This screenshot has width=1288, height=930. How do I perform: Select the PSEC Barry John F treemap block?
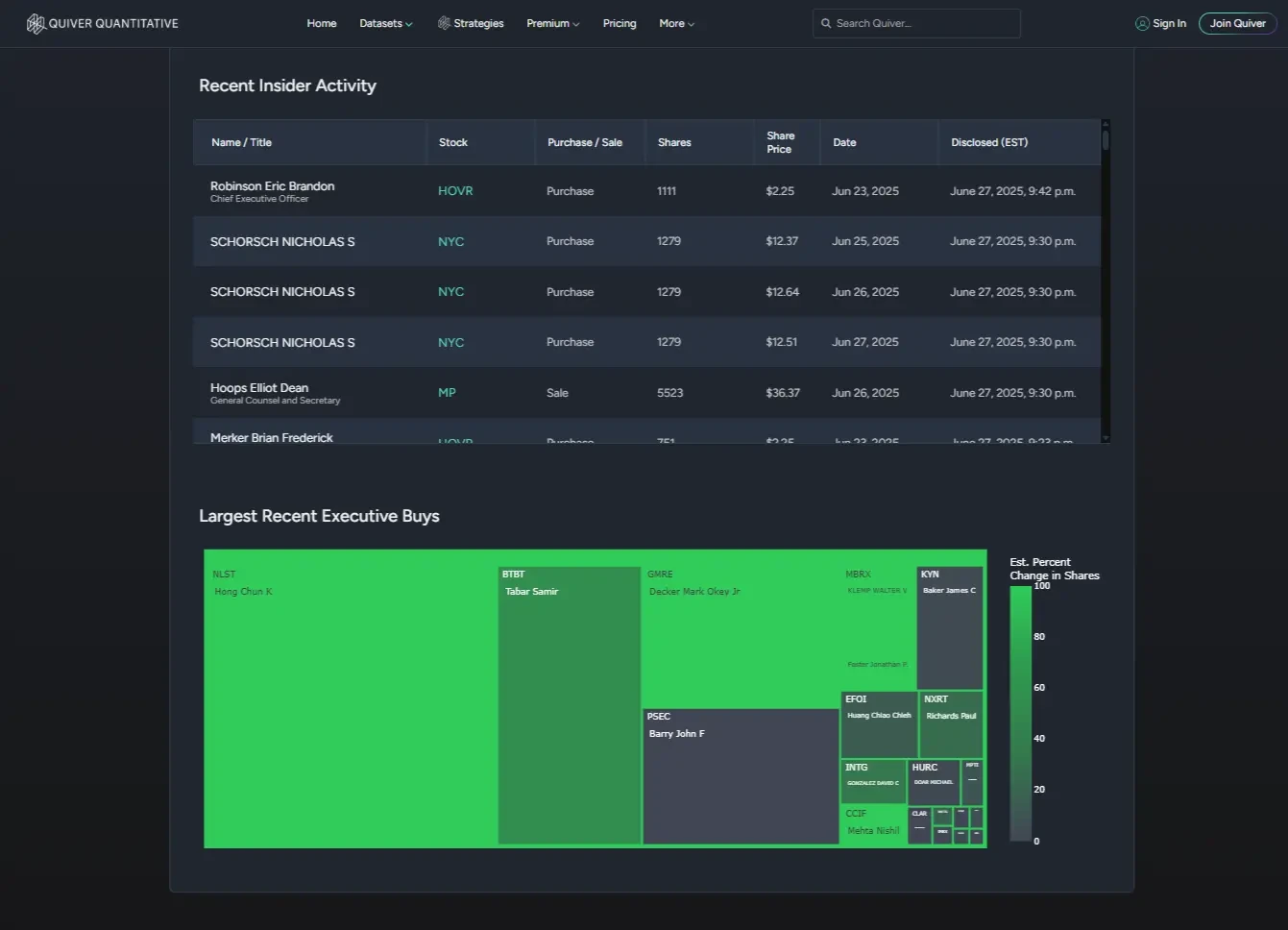[741, 776]
